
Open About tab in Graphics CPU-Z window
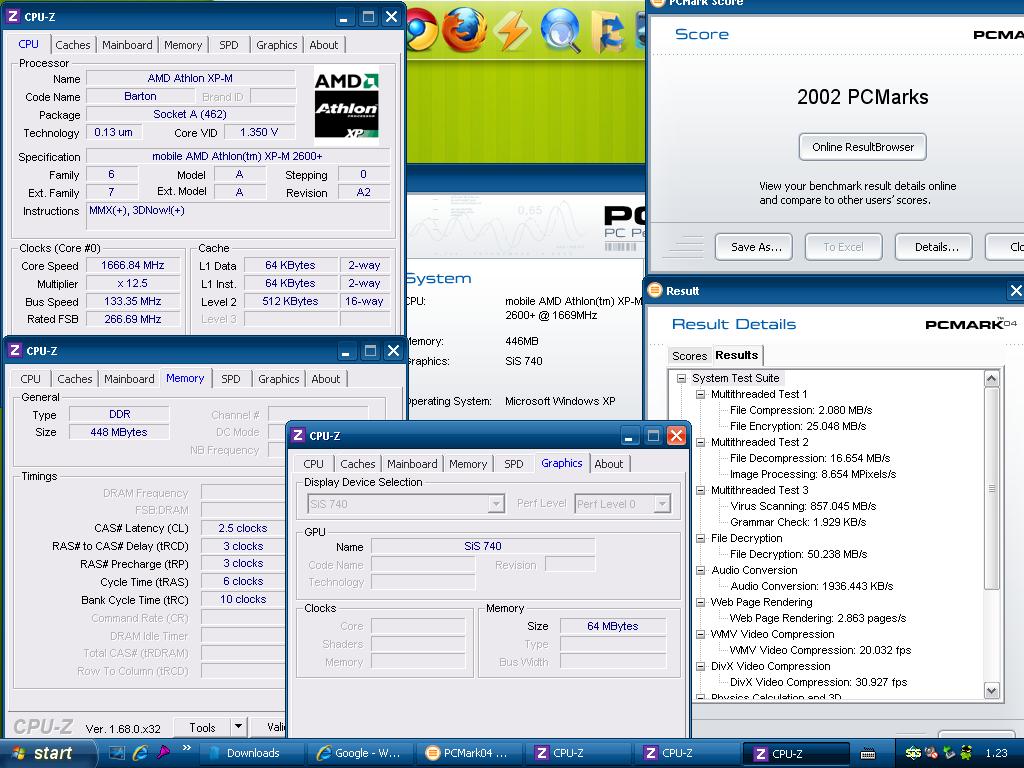[609, 464]
